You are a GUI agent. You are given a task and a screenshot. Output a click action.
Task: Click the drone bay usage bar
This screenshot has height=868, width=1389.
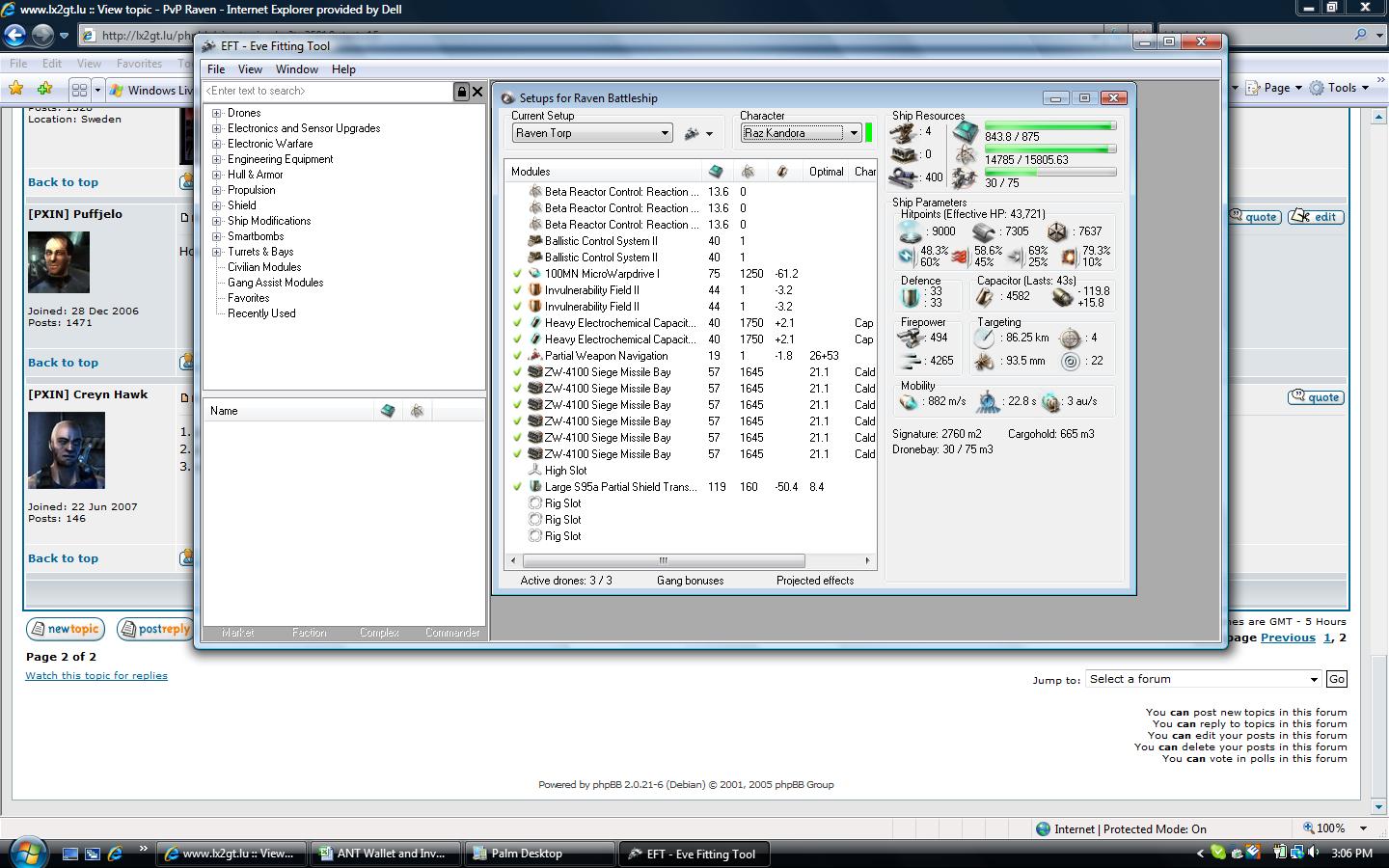[x=1050, y=172]
